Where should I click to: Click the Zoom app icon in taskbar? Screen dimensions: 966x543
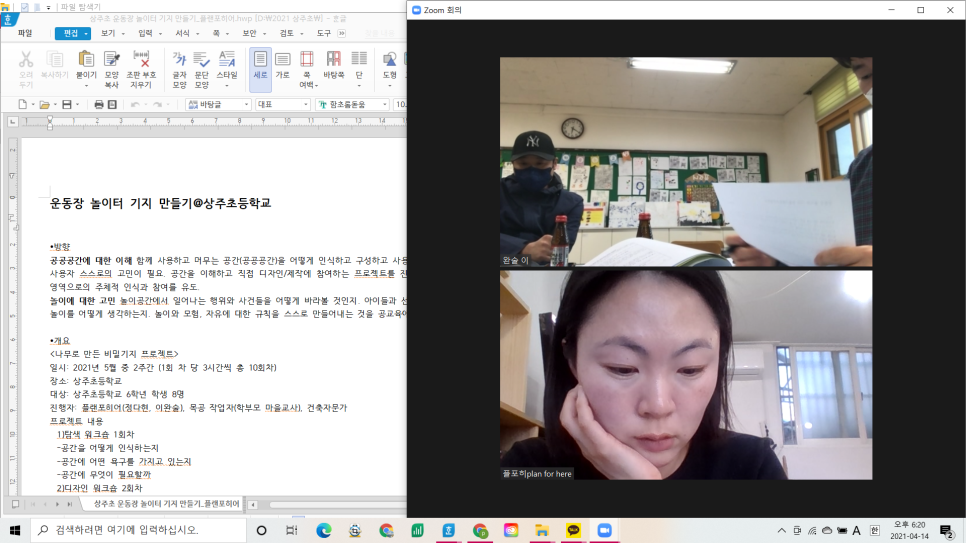tap(604, 530)
